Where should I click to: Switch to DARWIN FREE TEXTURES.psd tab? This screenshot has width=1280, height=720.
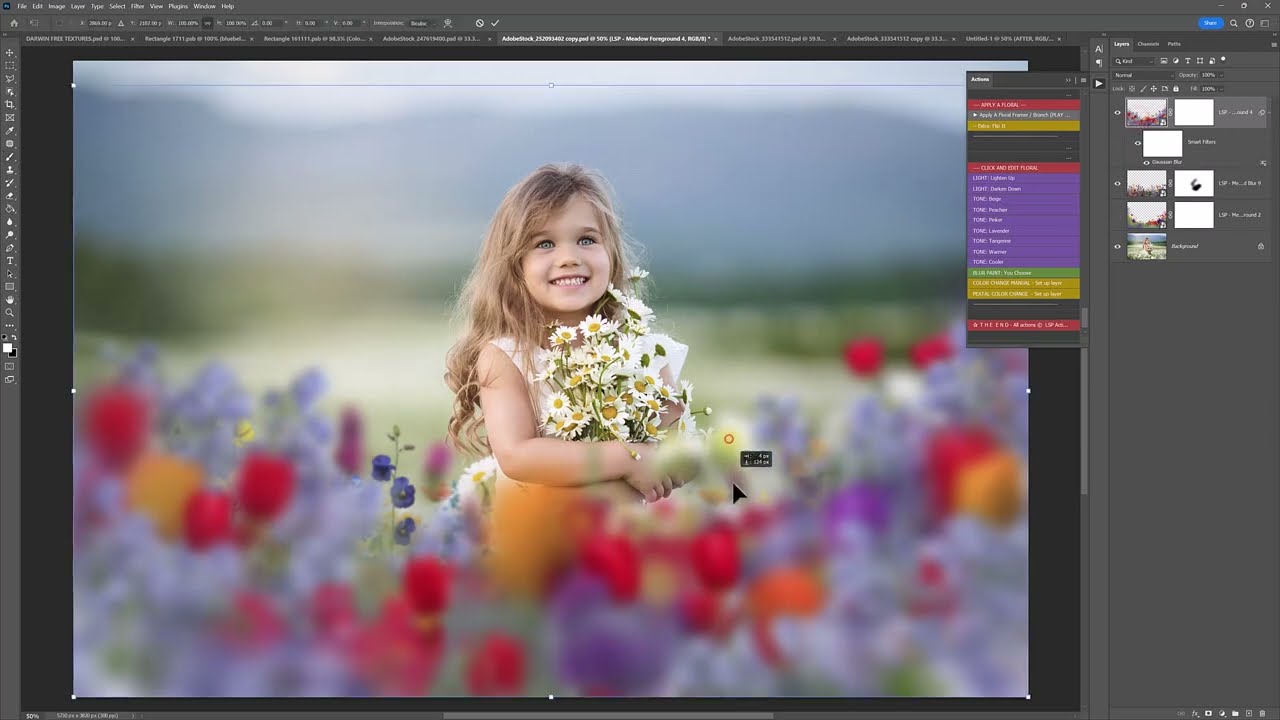pos(76,38)
